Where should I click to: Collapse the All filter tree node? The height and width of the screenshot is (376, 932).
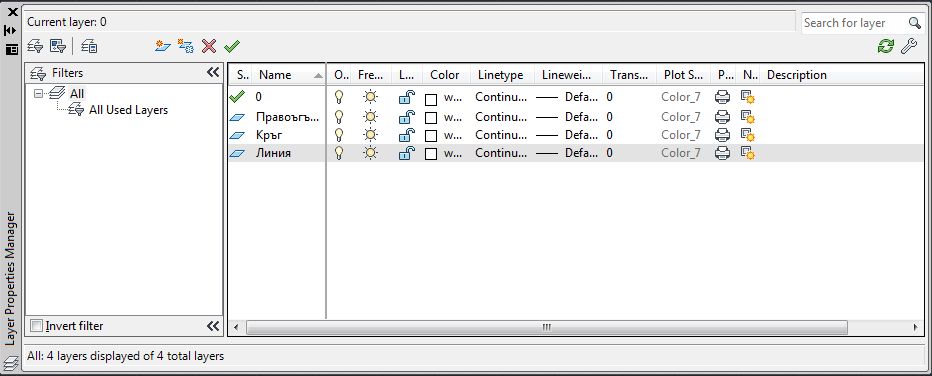coord(39,93)
